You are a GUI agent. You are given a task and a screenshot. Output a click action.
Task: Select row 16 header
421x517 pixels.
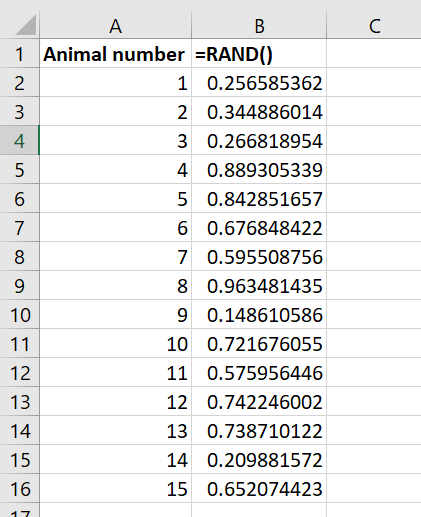click(19, 488)
